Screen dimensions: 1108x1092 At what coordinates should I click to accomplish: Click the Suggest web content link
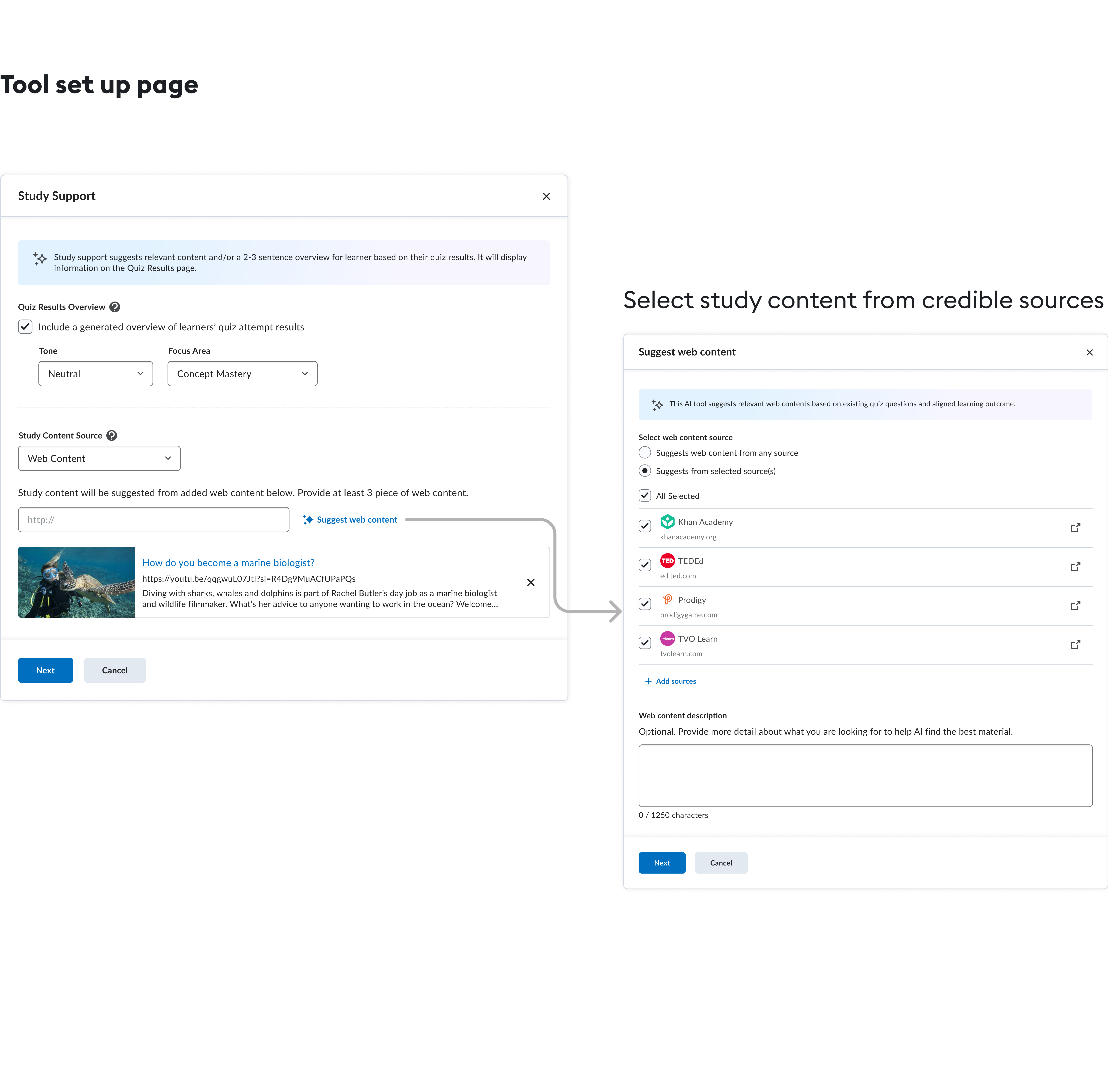coord(350,520)
